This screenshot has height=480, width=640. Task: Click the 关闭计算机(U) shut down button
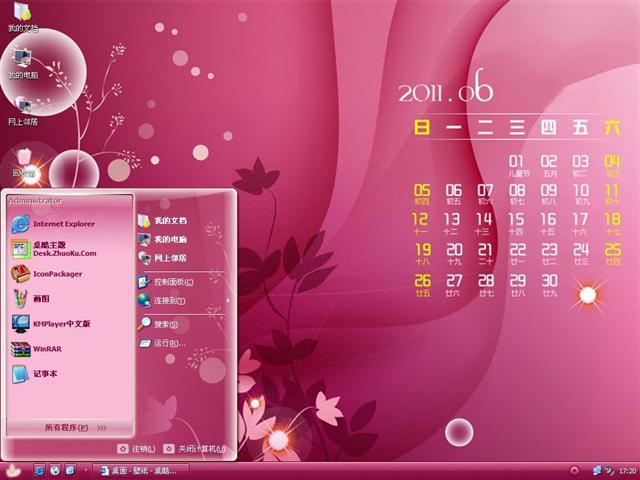194,449
